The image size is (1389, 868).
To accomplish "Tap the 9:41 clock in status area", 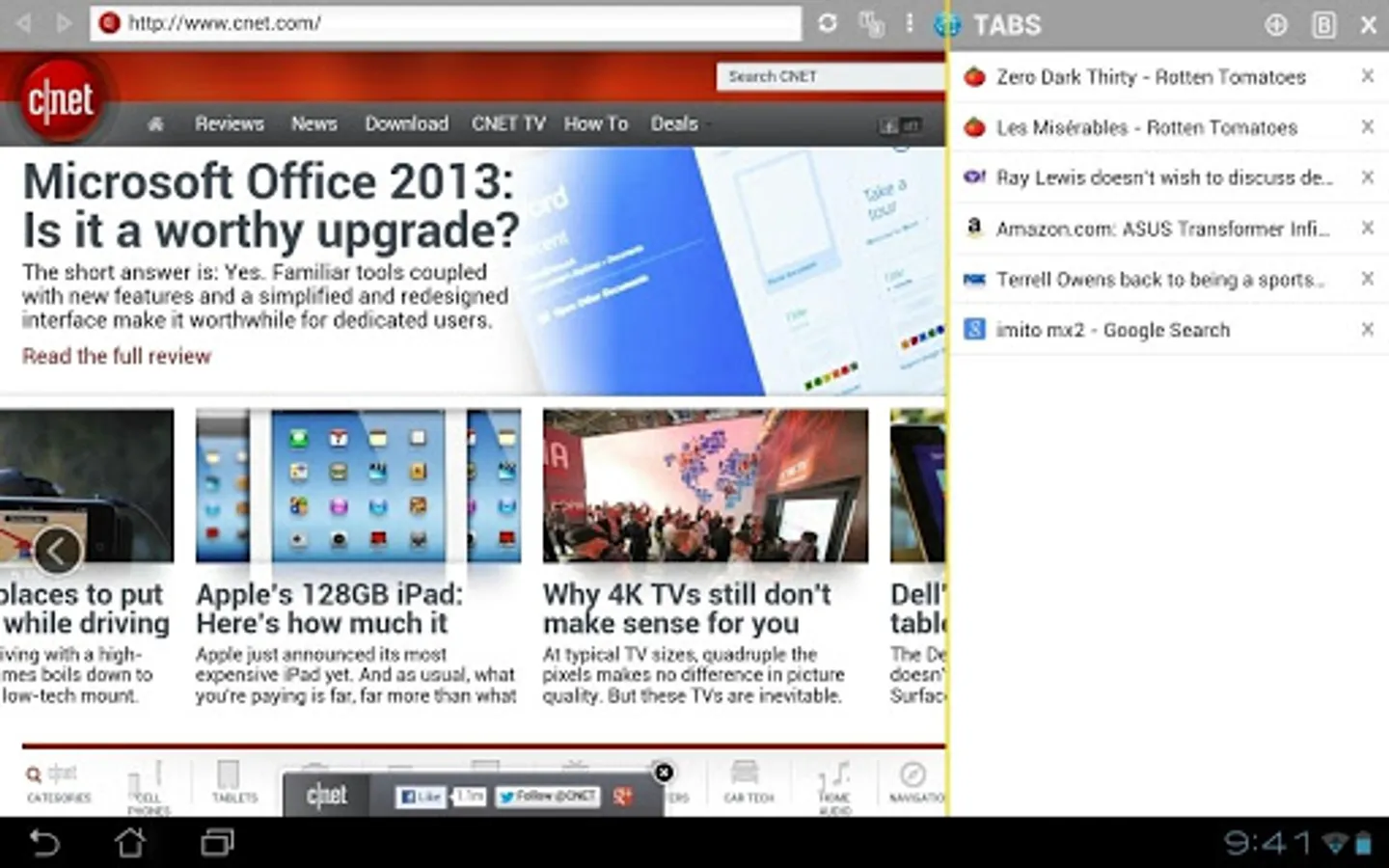I will [x=1267, y=843].
